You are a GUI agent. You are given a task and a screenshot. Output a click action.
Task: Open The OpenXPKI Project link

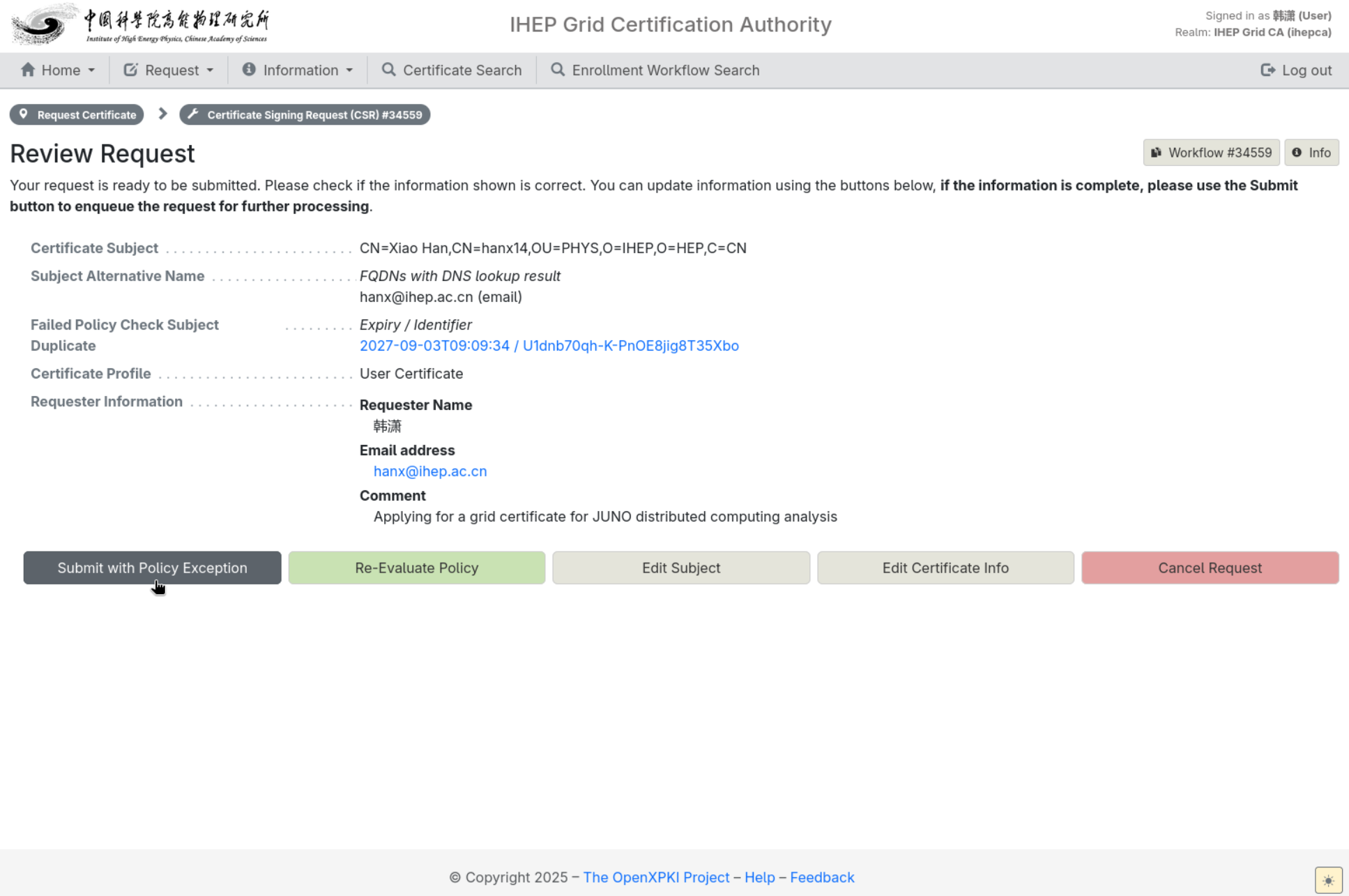pyautogui.click(x=656, y=877)
